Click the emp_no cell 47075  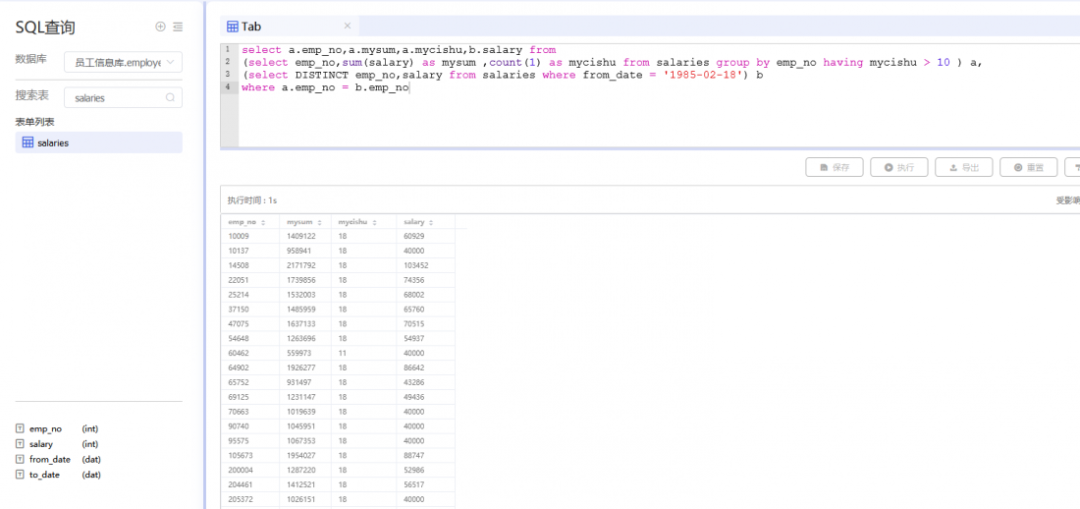250,324
